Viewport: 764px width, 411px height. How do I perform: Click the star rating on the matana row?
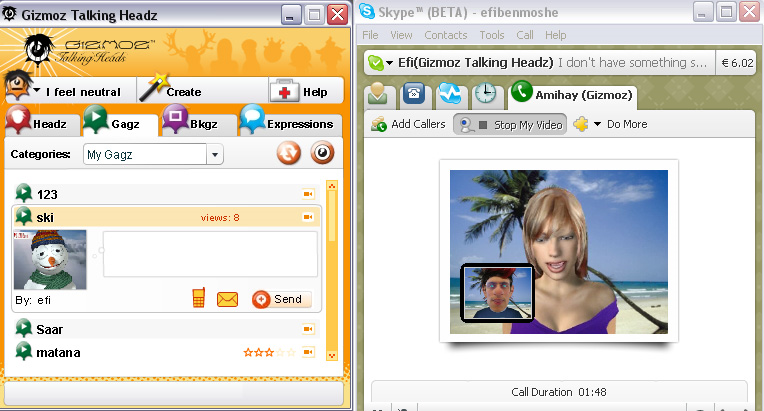(x=269, y=352)
